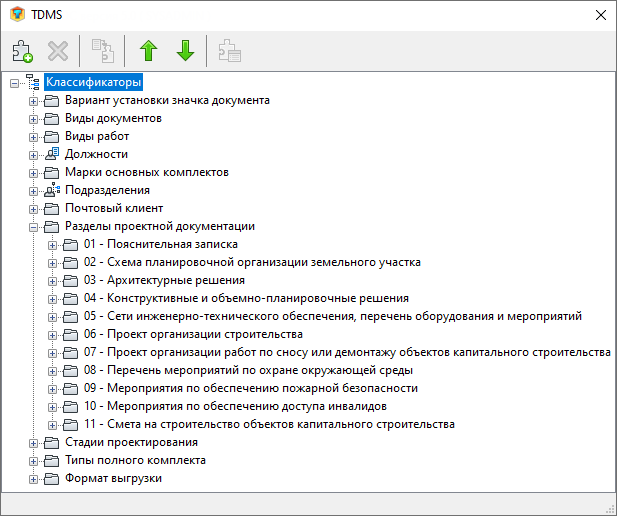The height and width of the screenshot is (516, 617).
Task: Collapse Разделы проектной документации branch
Action: coord(33,227)
